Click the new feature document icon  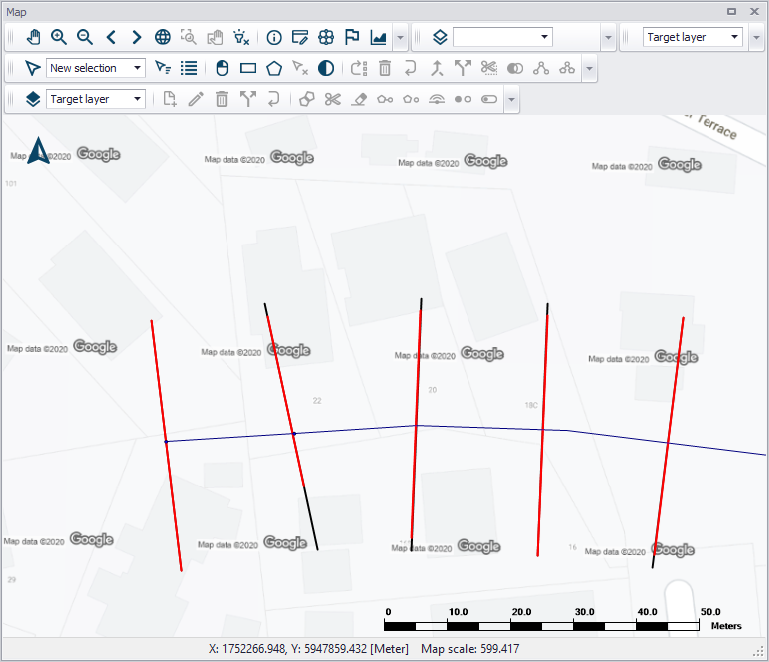[170, 99]
